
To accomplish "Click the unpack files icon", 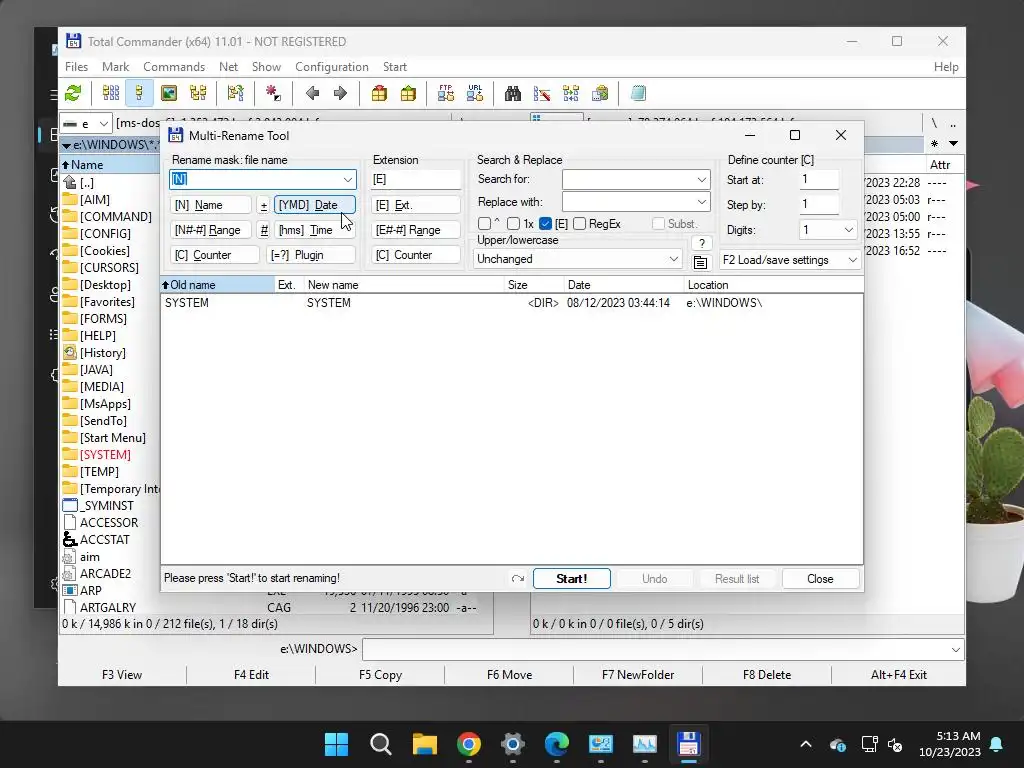I will [408, 93].
